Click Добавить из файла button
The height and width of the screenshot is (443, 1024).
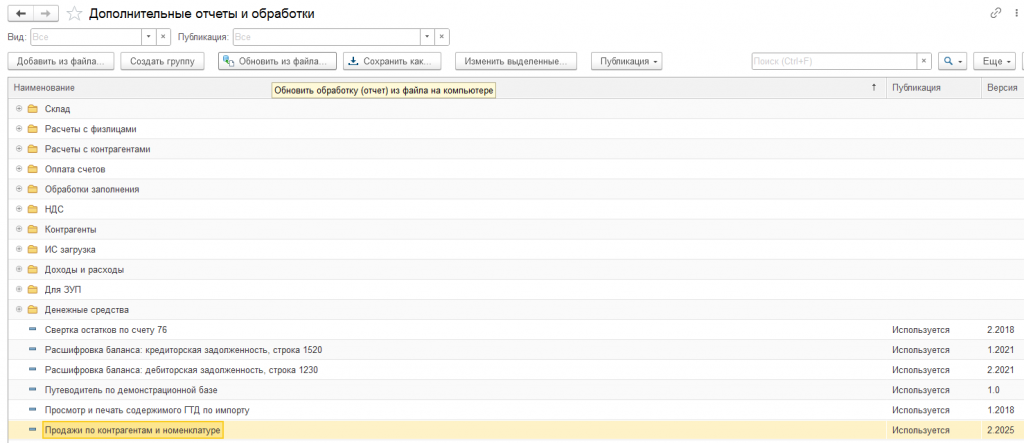61,61
